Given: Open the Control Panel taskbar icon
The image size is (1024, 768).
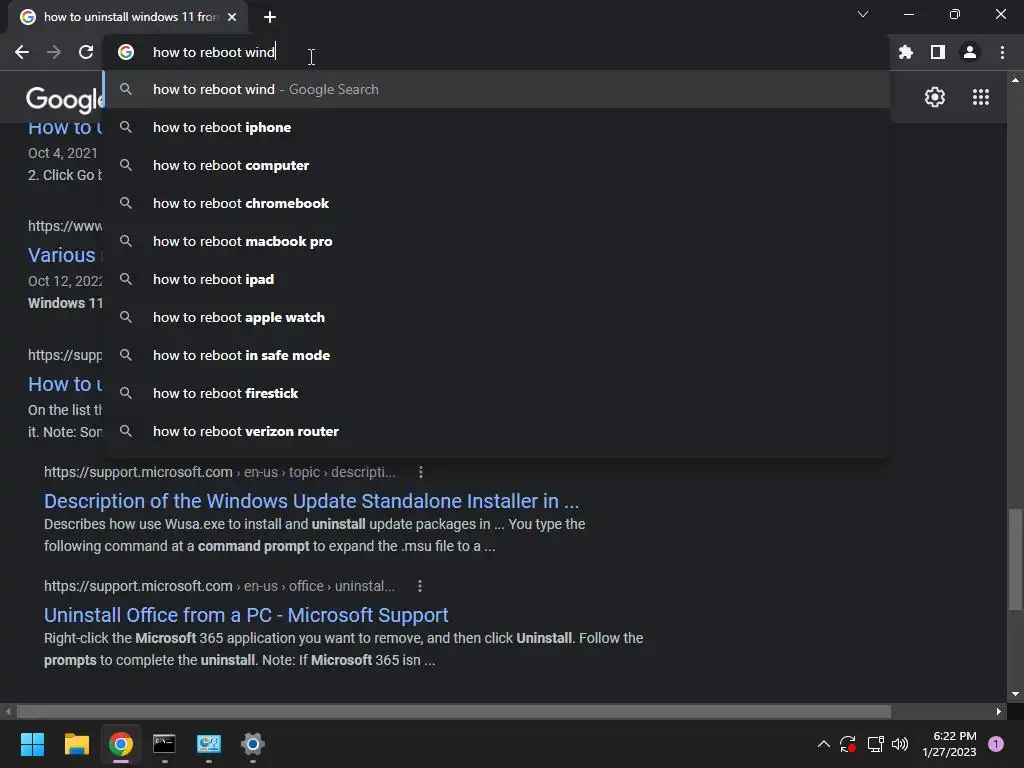Looking at the screenshot, I should click(x=209, y=744).
